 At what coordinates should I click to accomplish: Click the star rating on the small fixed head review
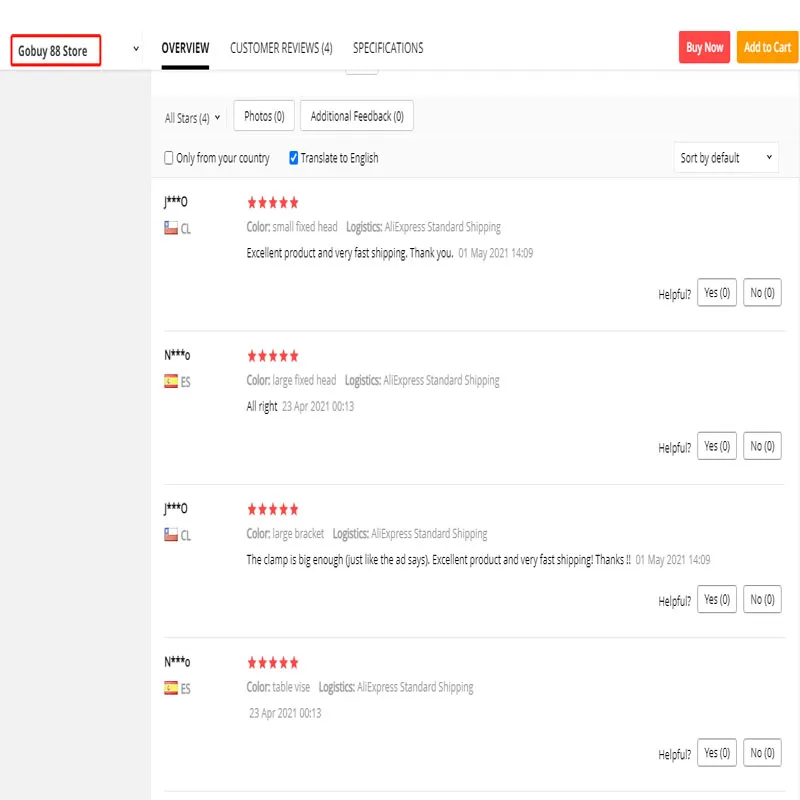coord(272,203)
